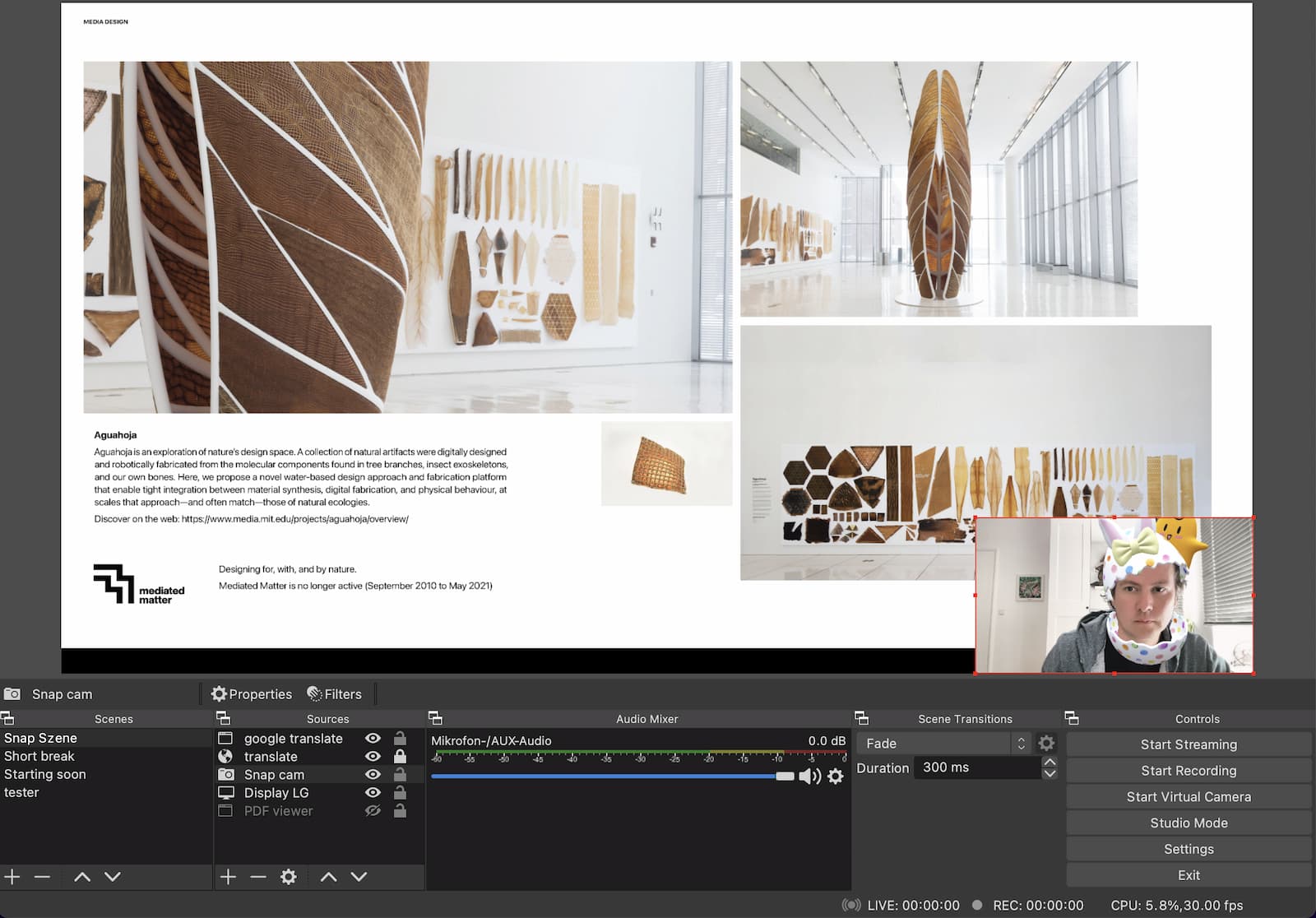Open source properties gear in Sources toolbar
1316x918 pixels.
(288, 877)
